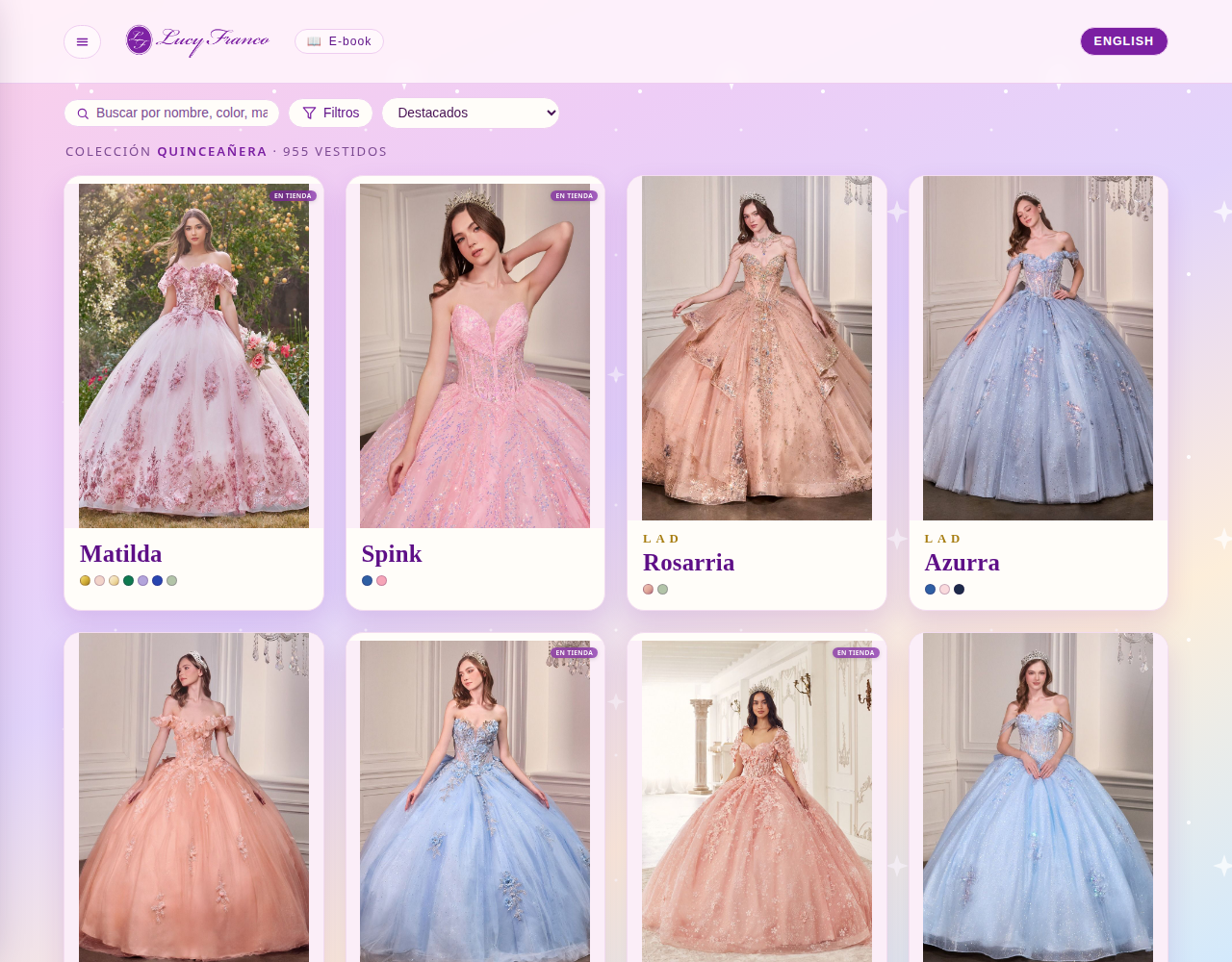Viewport: 1232px width, 962px height.
Task: Select Azurra's navy color swatch
Action: click(x=959, y=590)
